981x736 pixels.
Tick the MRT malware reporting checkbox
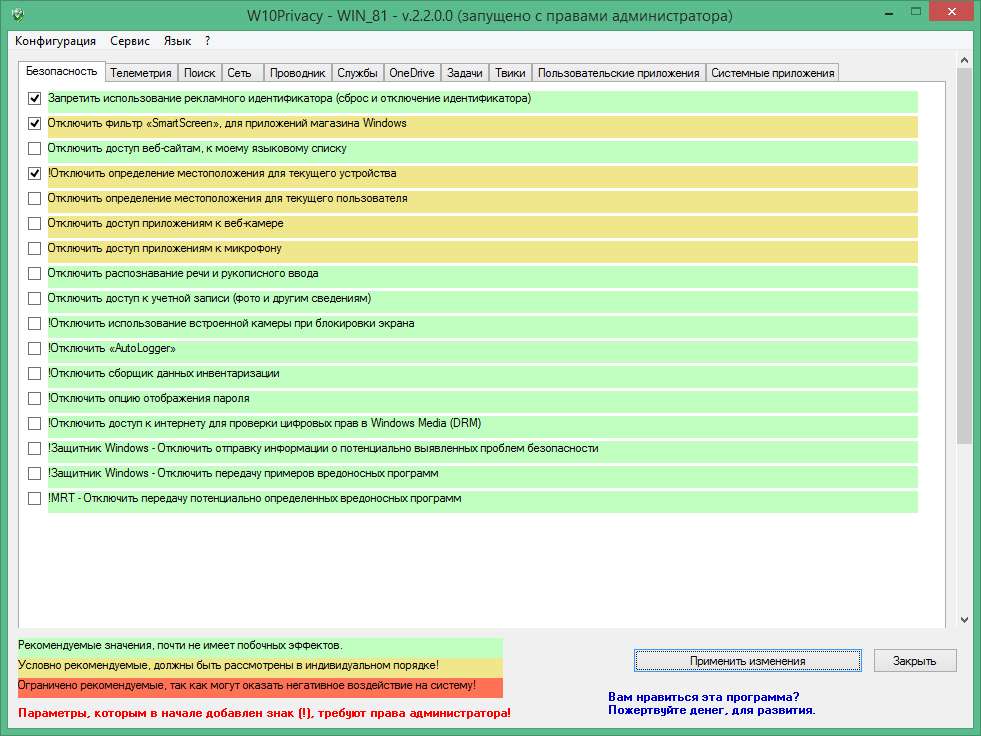coord(35,498)
